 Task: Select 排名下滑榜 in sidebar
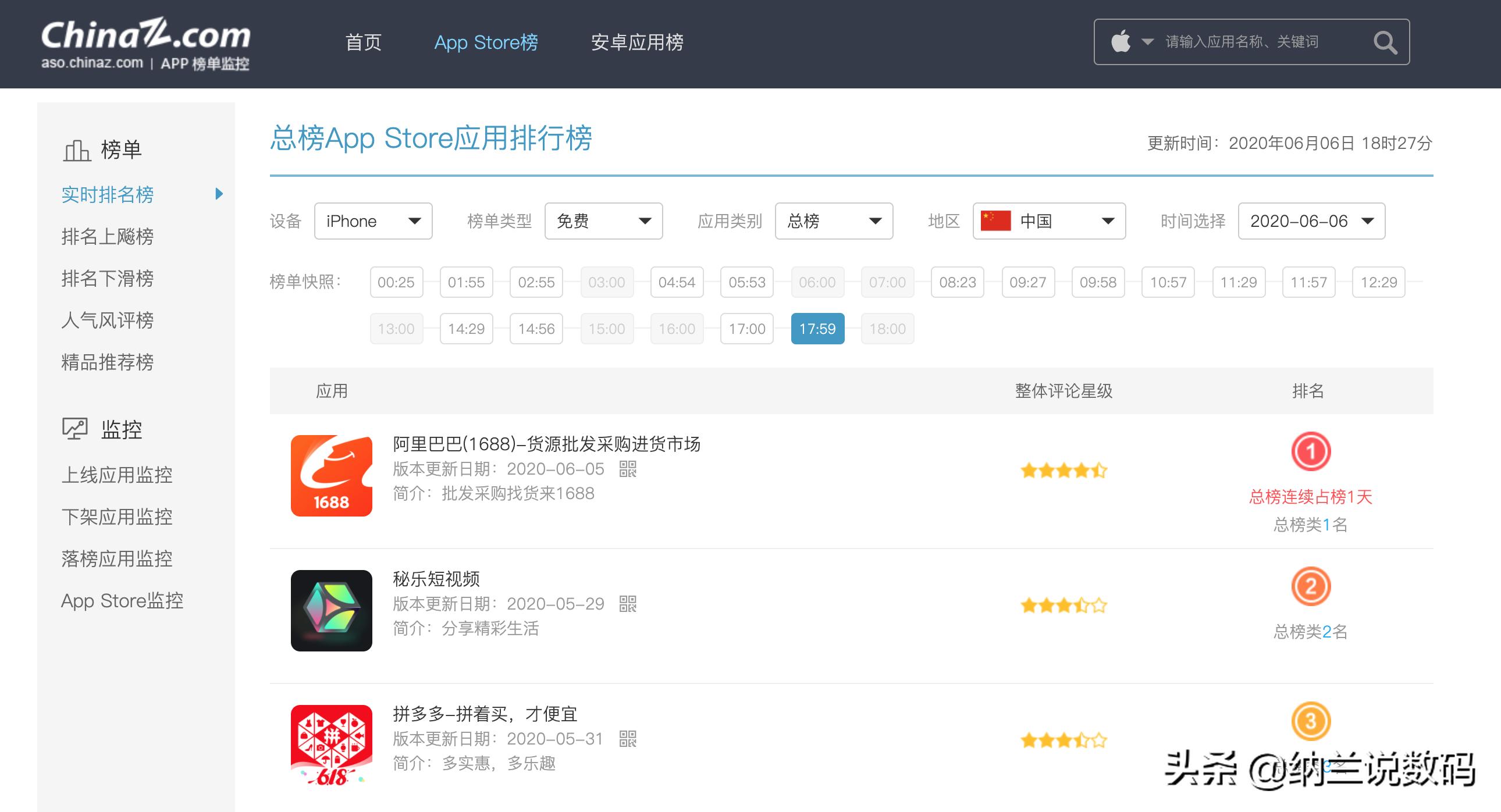point(107,278)
